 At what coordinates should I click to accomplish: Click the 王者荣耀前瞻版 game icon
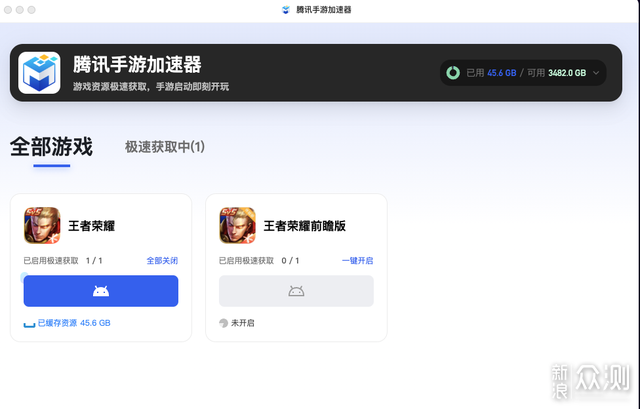click(238, 225)
